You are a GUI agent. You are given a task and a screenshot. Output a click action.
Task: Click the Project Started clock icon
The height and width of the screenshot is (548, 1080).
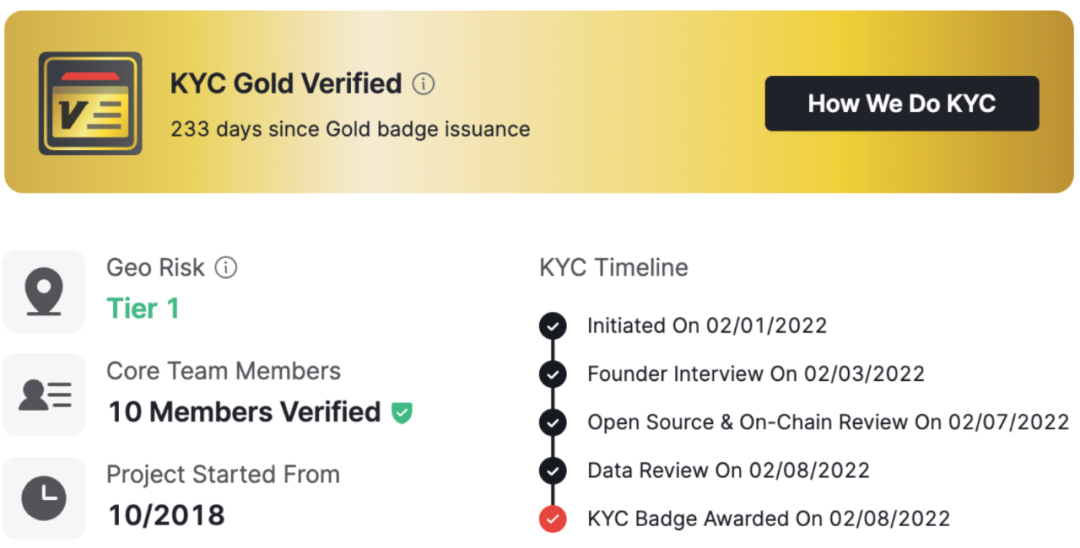[44, 498]
